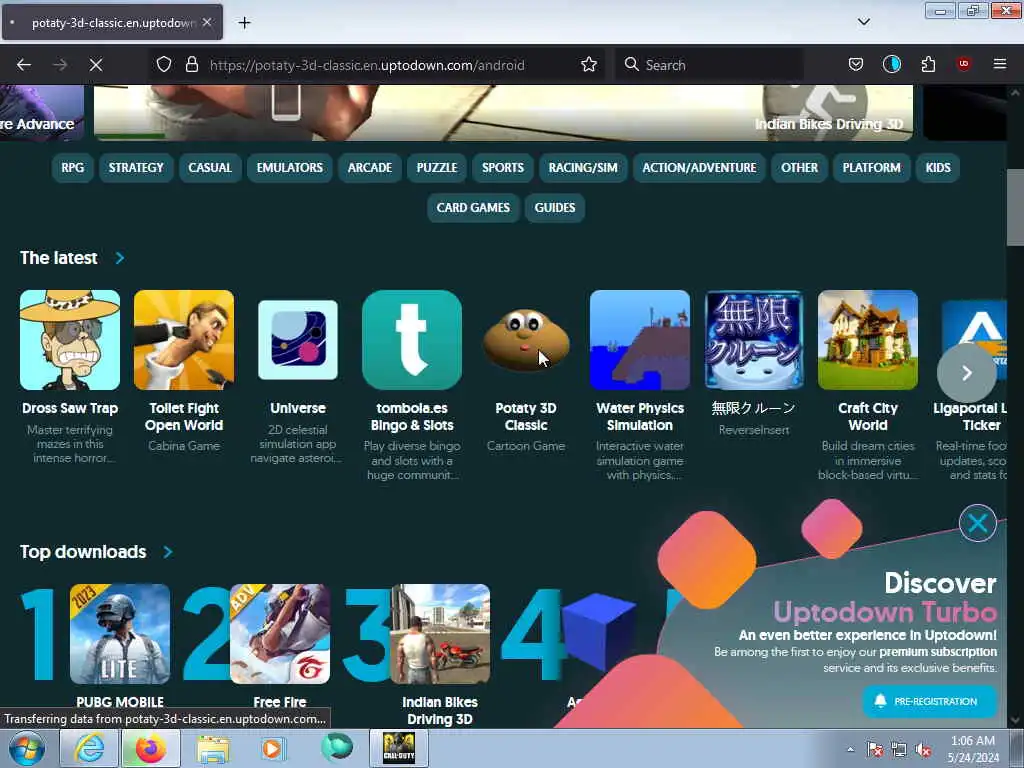
Task: Open the Extensions puzzle icon
Action: click(928, 64)
